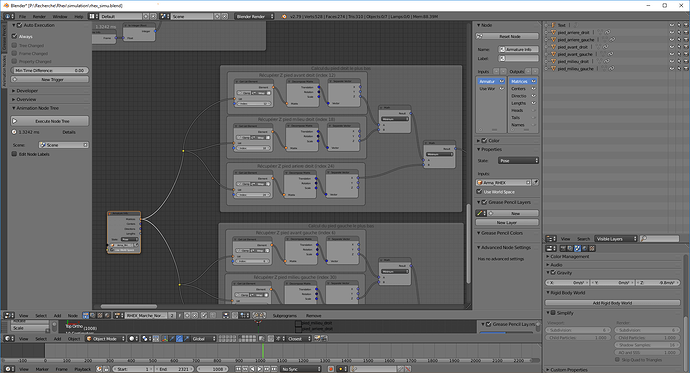Toggle renderability of Text object camera icon
The width and height of the screenshot is (690, 373).
coord(686,25)
